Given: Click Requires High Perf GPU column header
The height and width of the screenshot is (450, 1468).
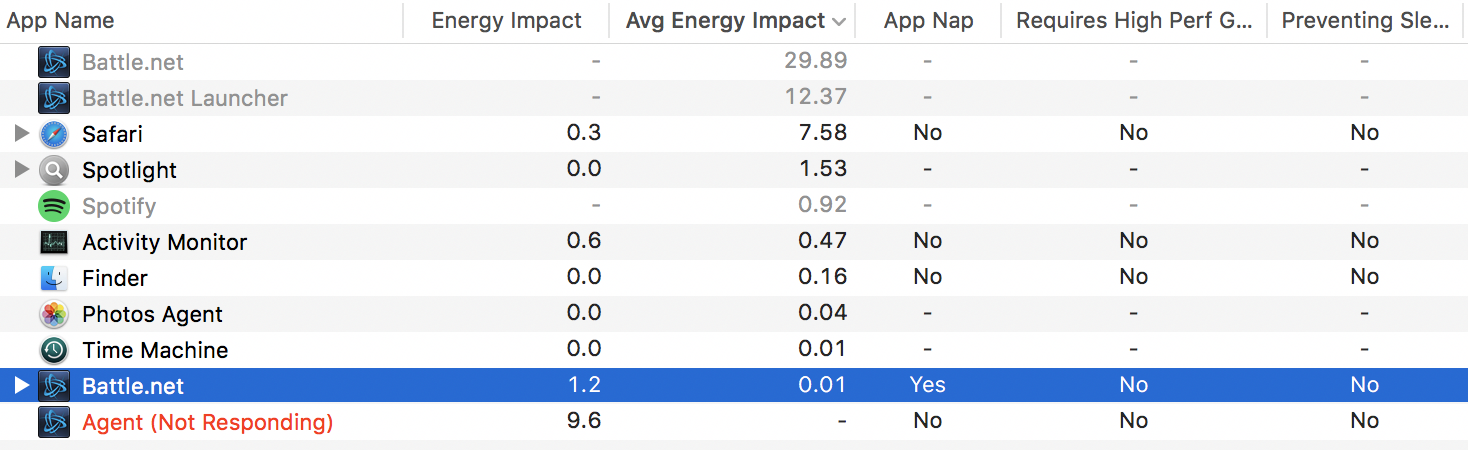Looking at the screenshot, I should click(x=1134, y=21).
